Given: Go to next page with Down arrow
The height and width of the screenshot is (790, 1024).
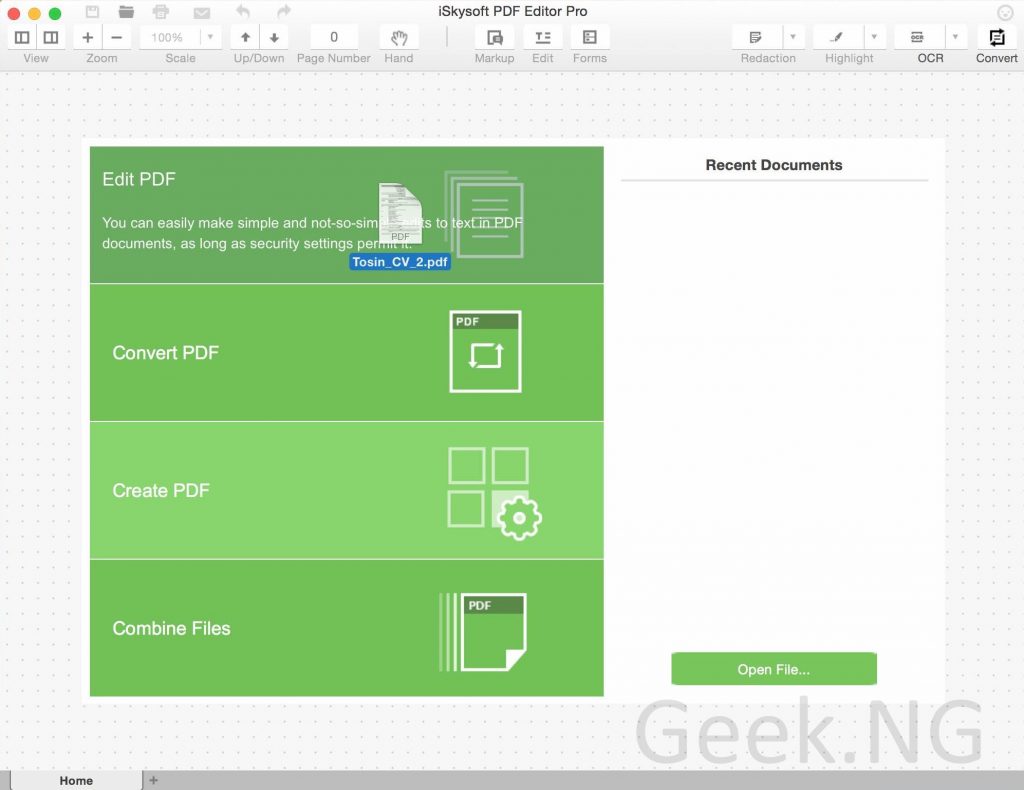Looking at the screenshot, I should point(274,37).
